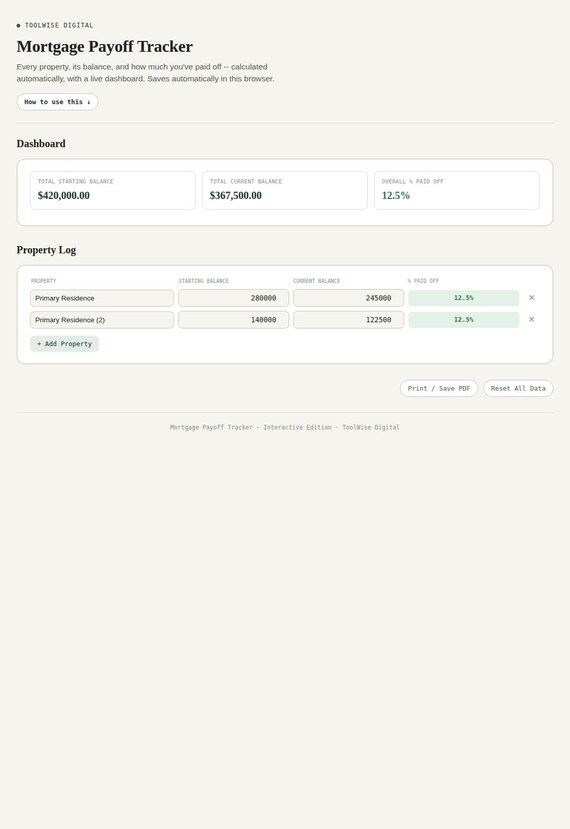Click the $367,500.00 total current balance value
570x829 pixels.
tap(236, 196)
